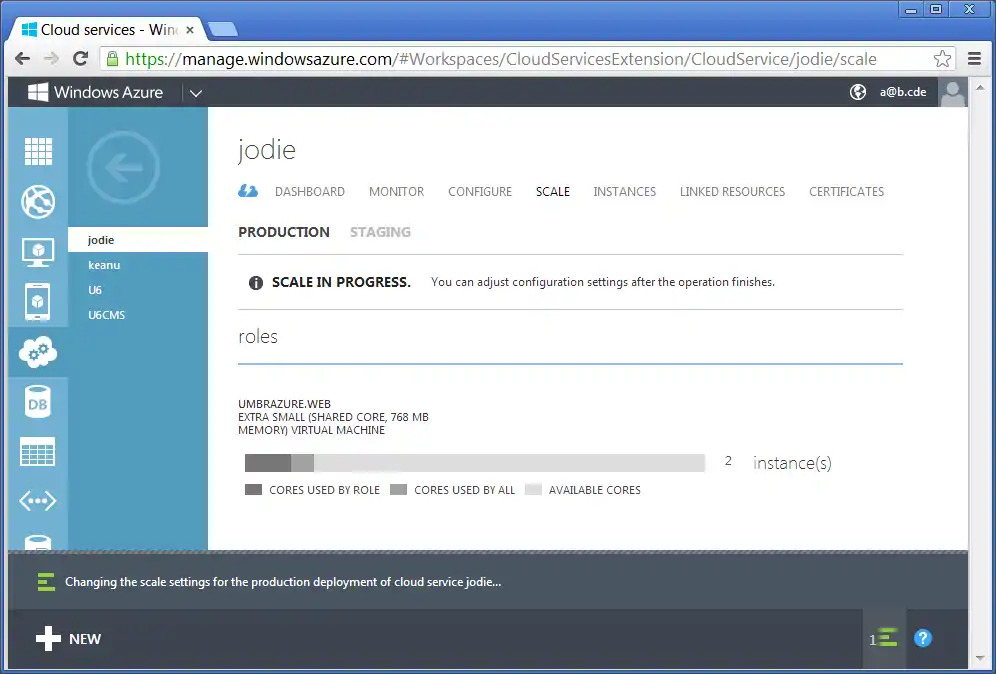Open the user avatar menu
The image size is (996, 674).
[x=952, y=92]
